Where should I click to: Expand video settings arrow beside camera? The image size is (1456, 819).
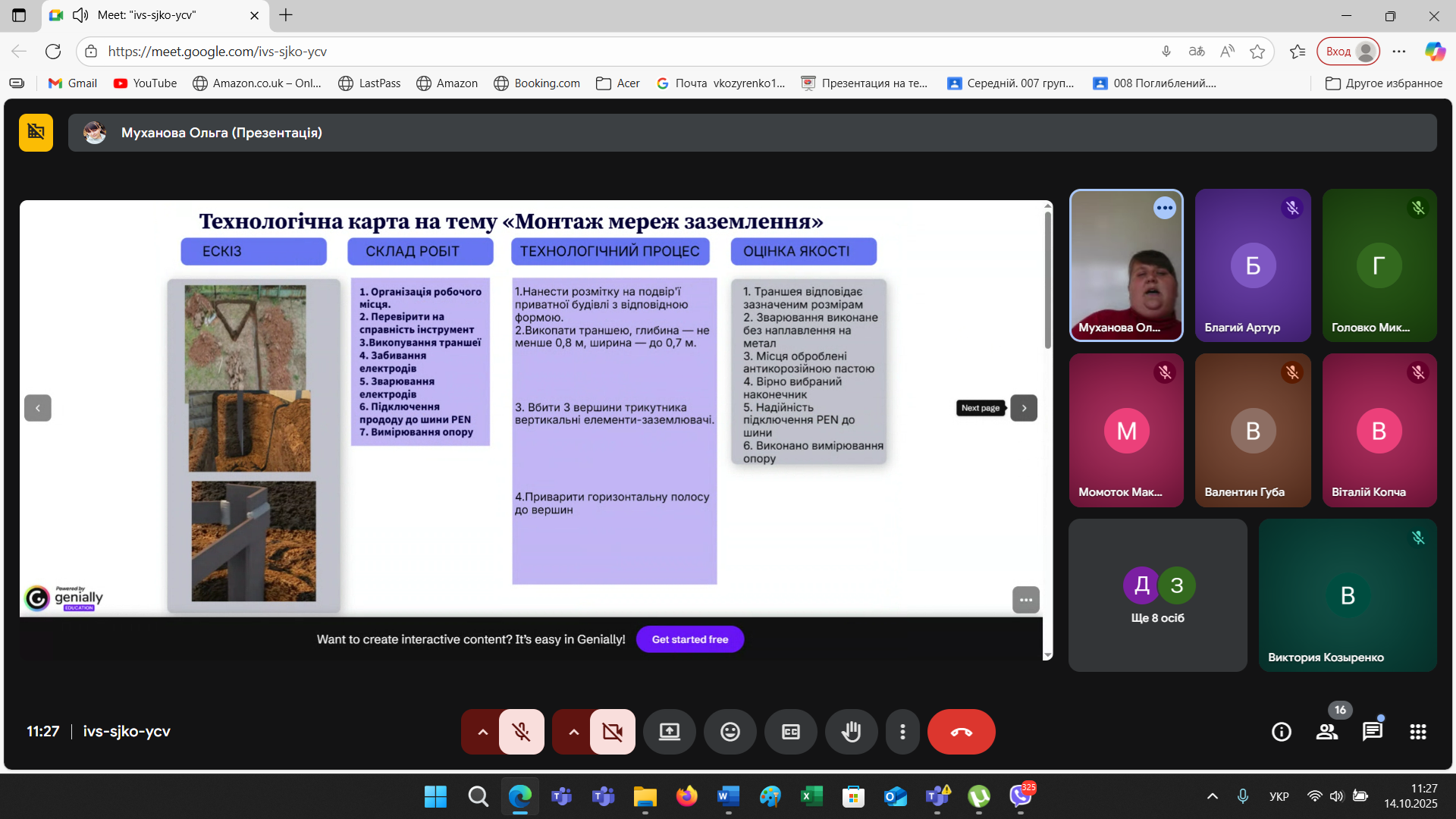coord(573,732)
